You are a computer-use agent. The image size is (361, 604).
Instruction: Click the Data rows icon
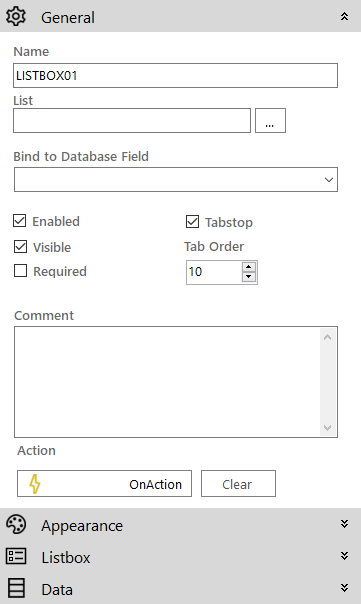coord(16,588)
